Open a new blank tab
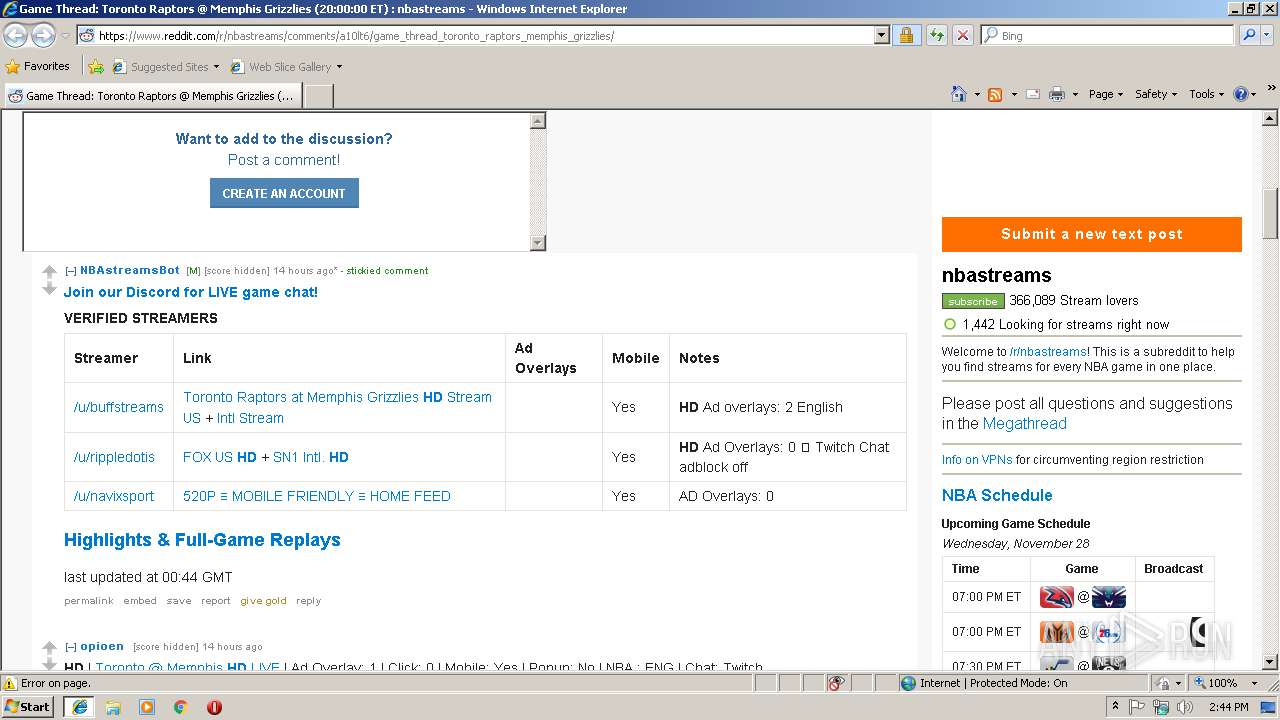The image size is (1280, 720). [x=318, y=96]
